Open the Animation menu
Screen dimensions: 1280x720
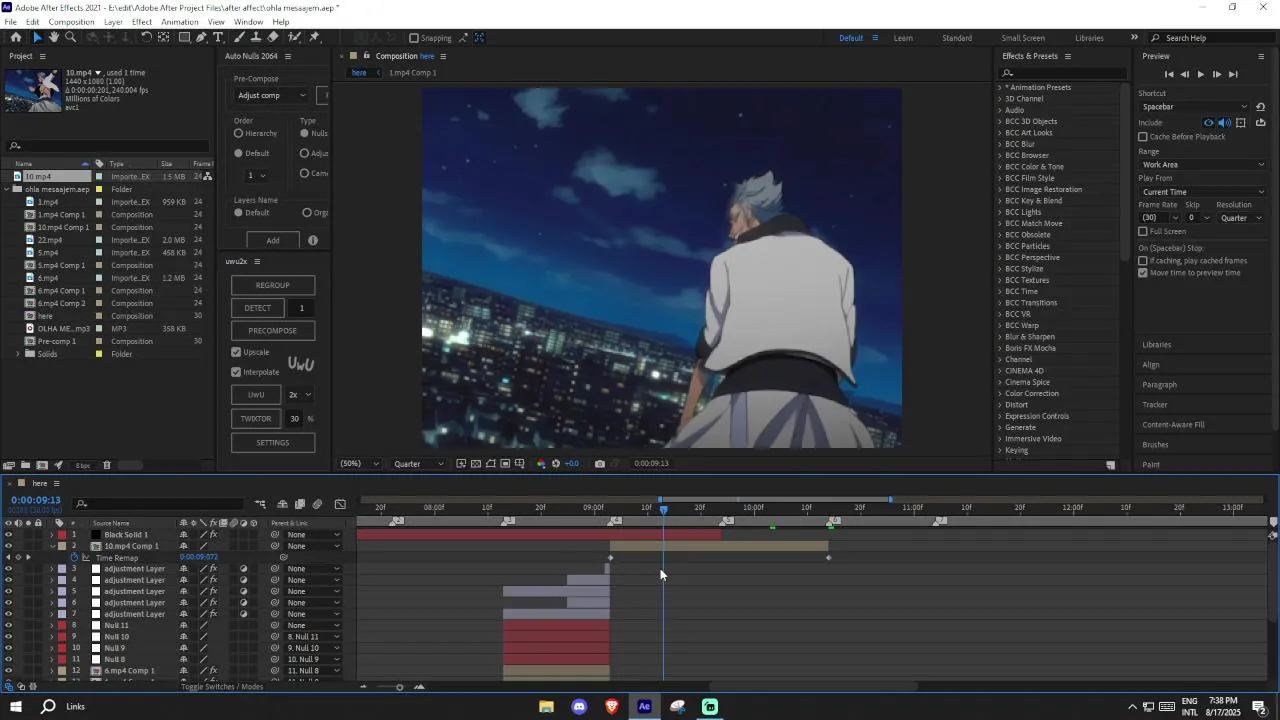(180, 22)
